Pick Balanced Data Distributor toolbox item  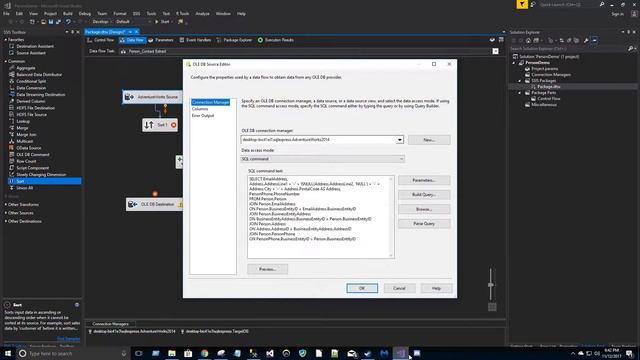click(x=39, y=75)
